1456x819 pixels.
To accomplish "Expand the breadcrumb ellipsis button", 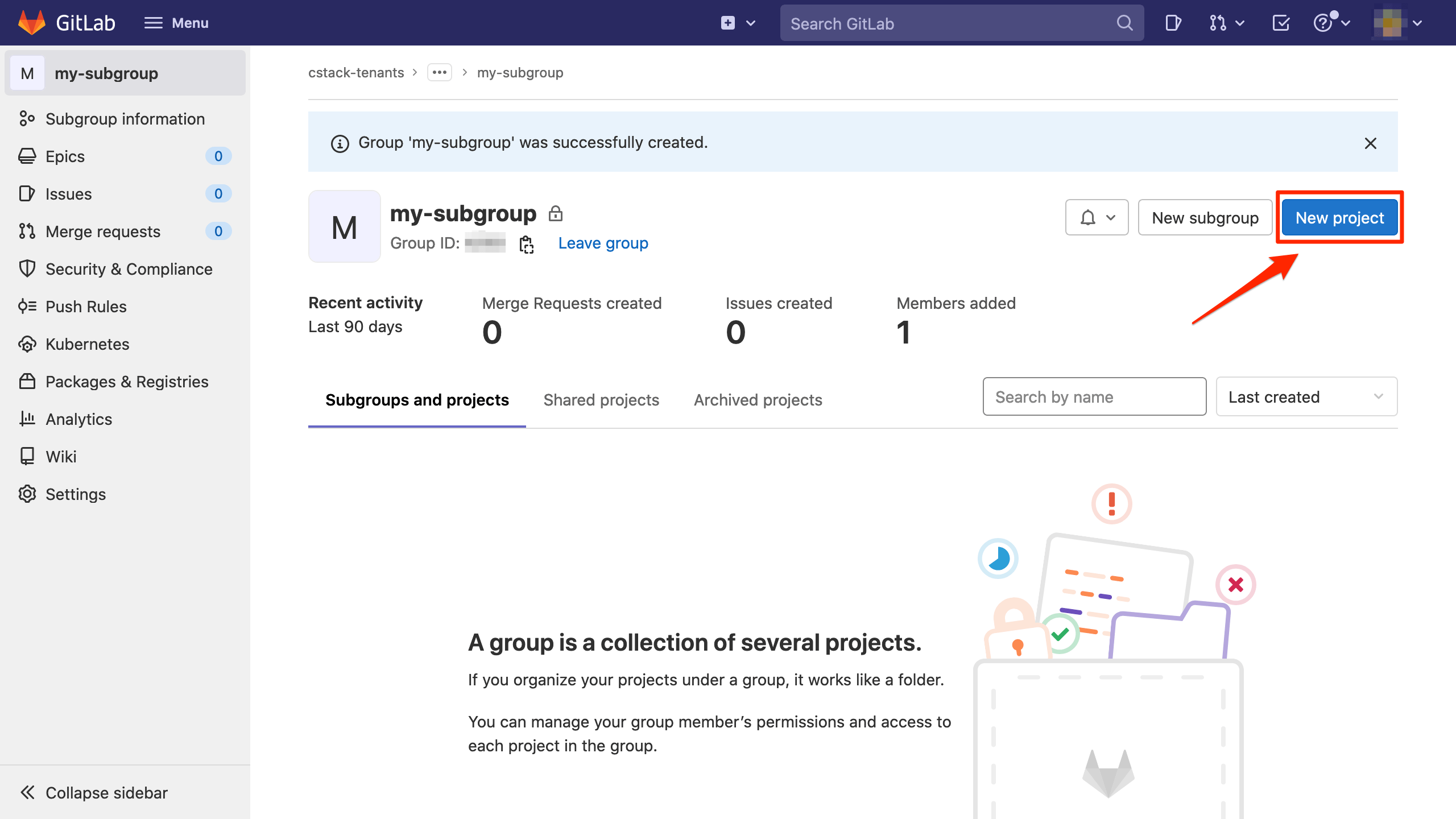I will click(x=440, y=73).
